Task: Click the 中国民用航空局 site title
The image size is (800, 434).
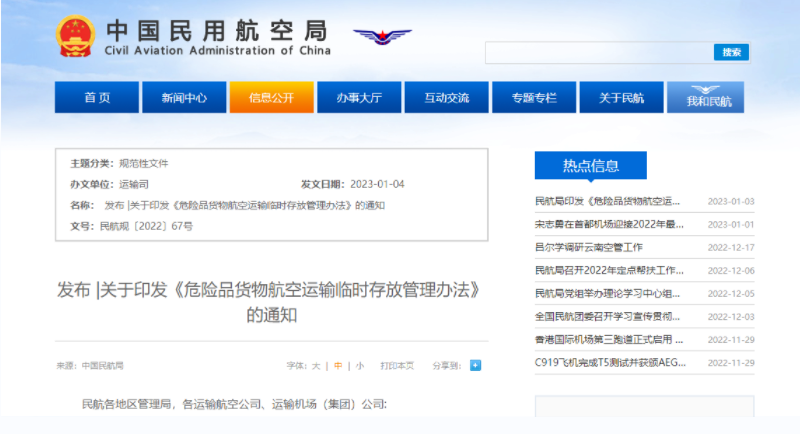Action: (x=217, y=31)
